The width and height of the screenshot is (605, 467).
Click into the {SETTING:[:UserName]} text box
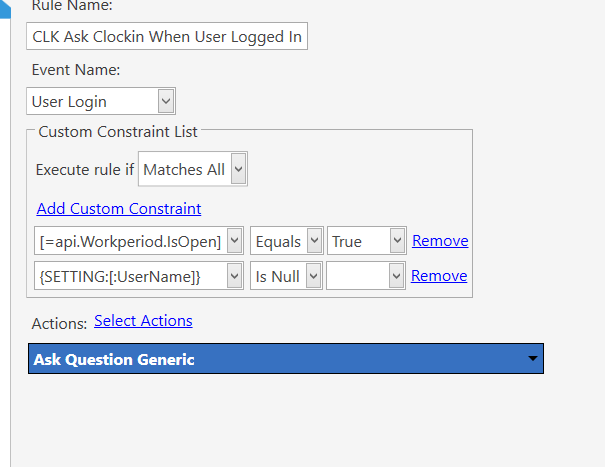[131, 276]
